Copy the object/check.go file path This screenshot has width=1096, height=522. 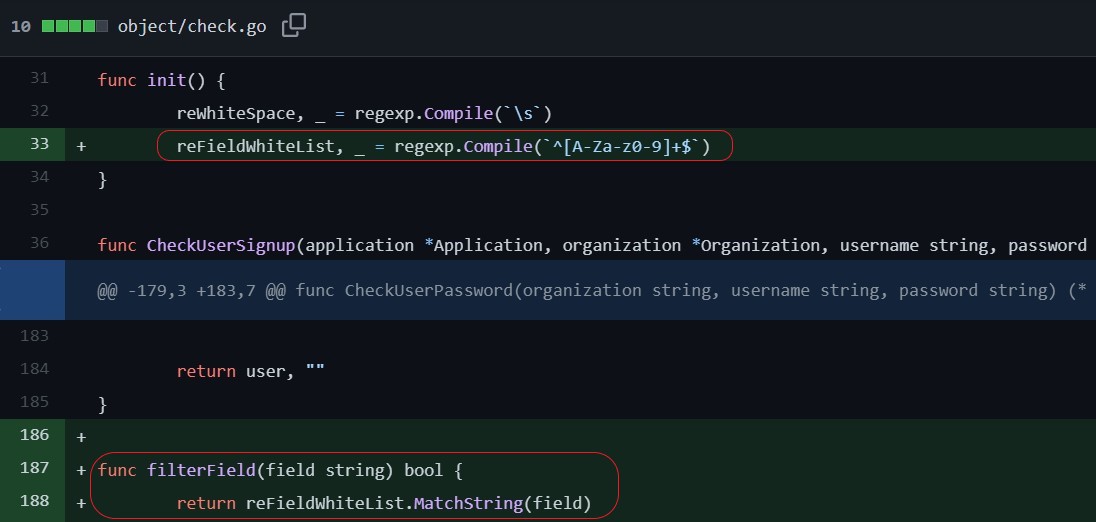tap(294, 26)
